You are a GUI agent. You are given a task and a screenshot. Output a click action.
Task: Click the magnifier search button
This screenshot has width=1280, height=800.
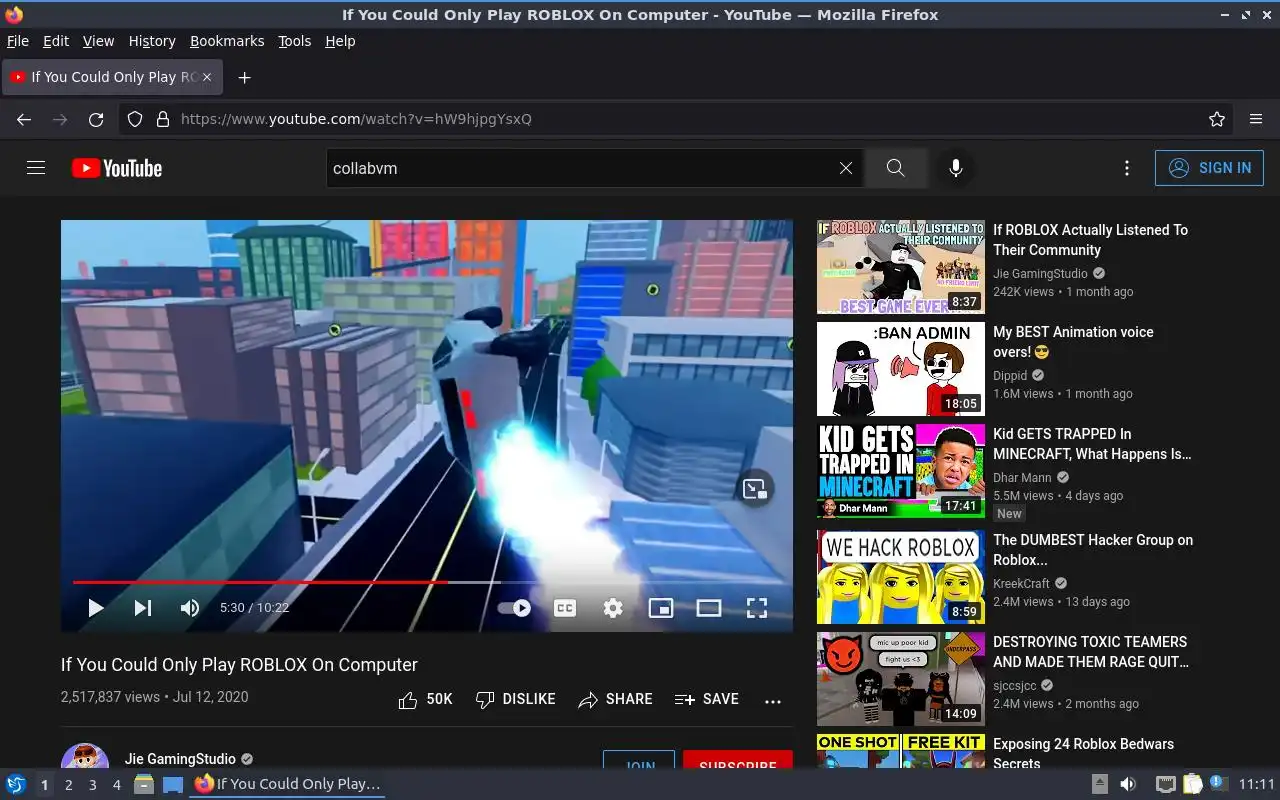896,168
